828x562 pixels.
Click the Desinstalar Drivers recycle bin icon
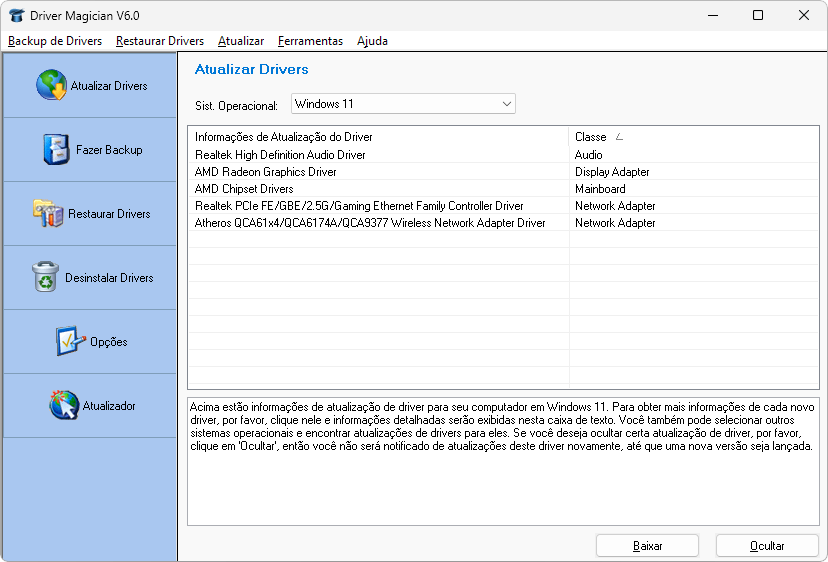46,278
